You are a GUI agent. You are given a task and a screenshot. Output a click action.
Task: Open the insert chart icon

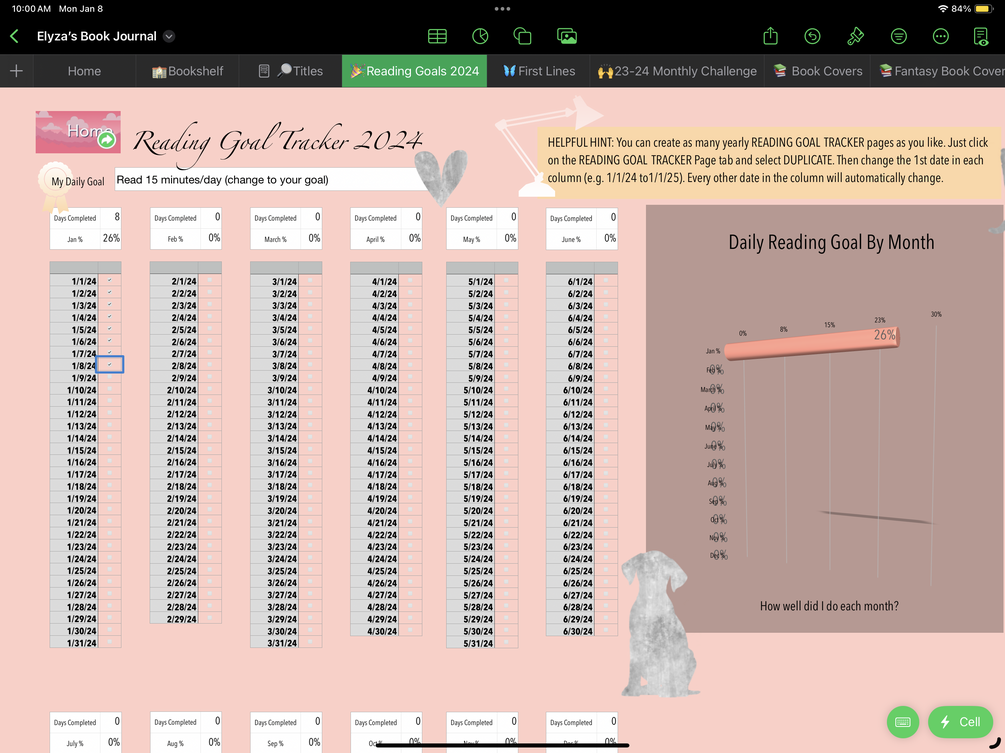click(480, 37)
